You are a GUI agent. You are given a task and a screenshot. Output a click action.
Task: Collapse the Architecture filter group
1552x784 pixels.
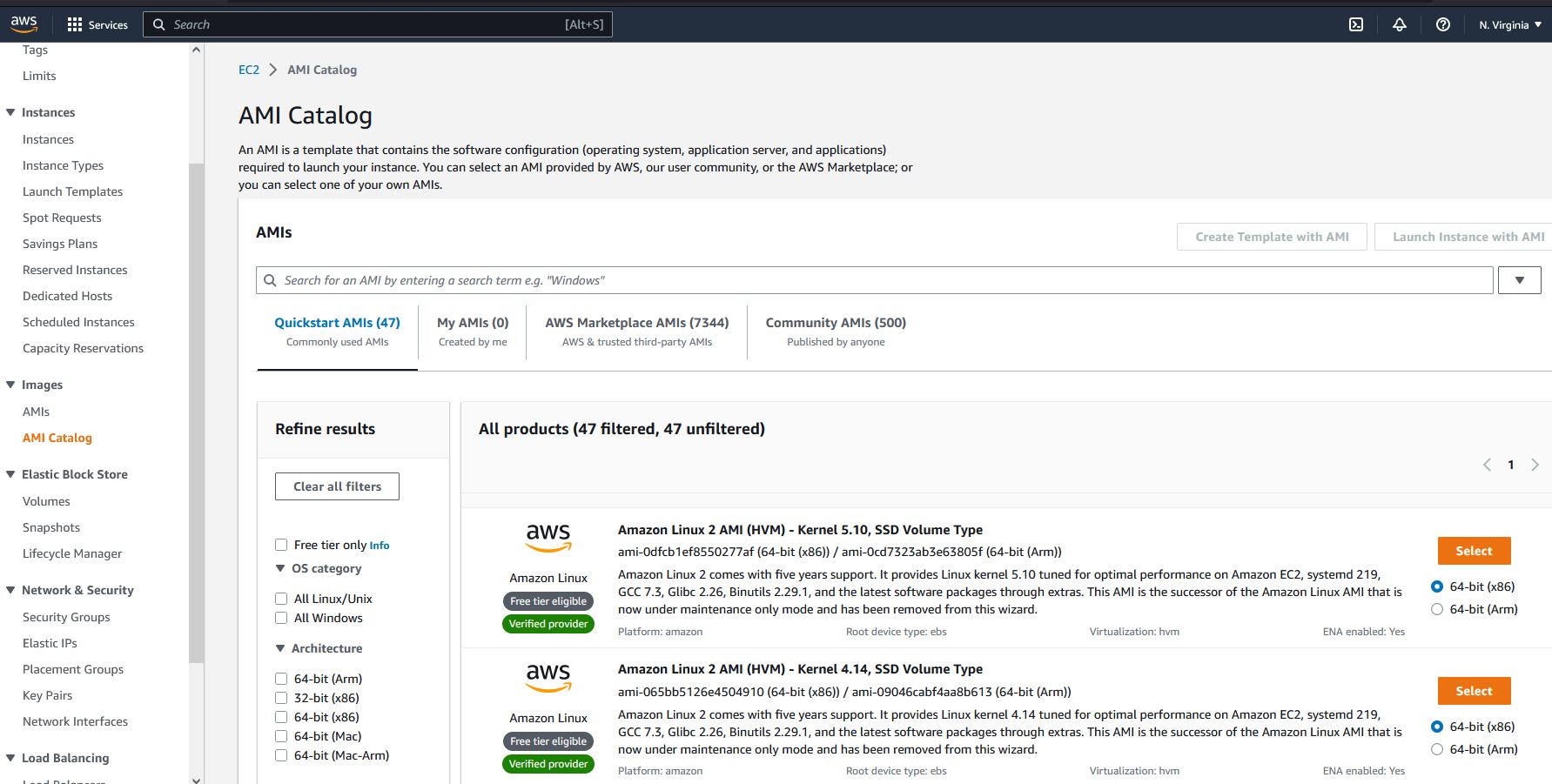[x=280, y=648]
